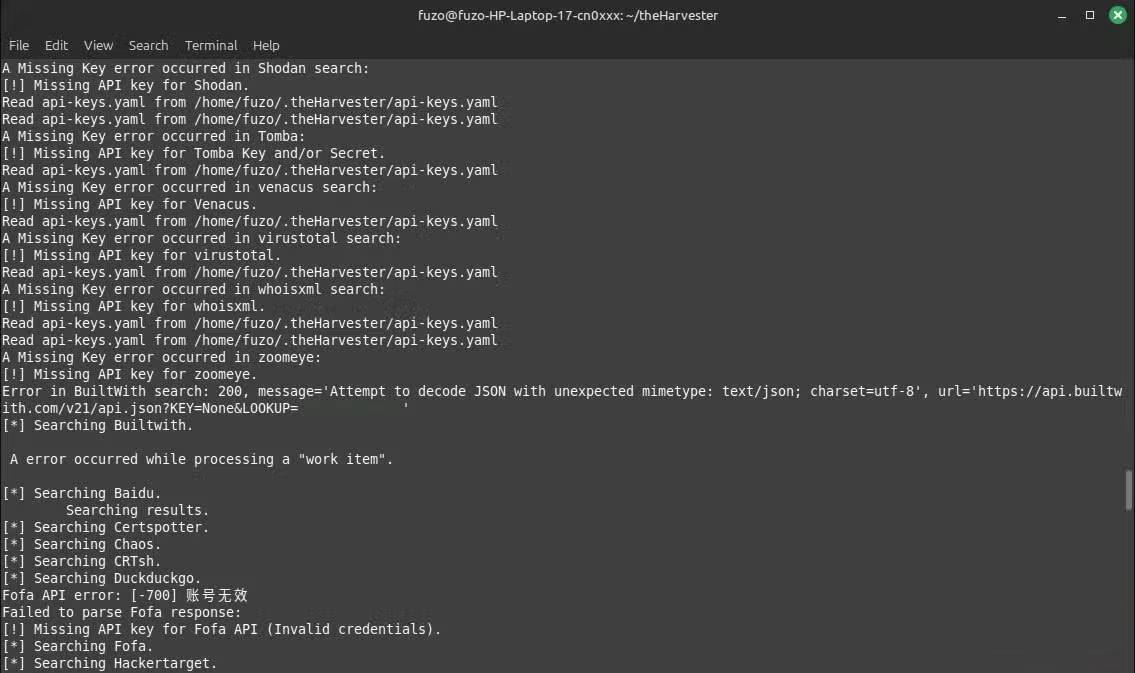The image size is (1135, 673).
Task: Click the vertical scrollbar thumb
Action: point(1128,488)
